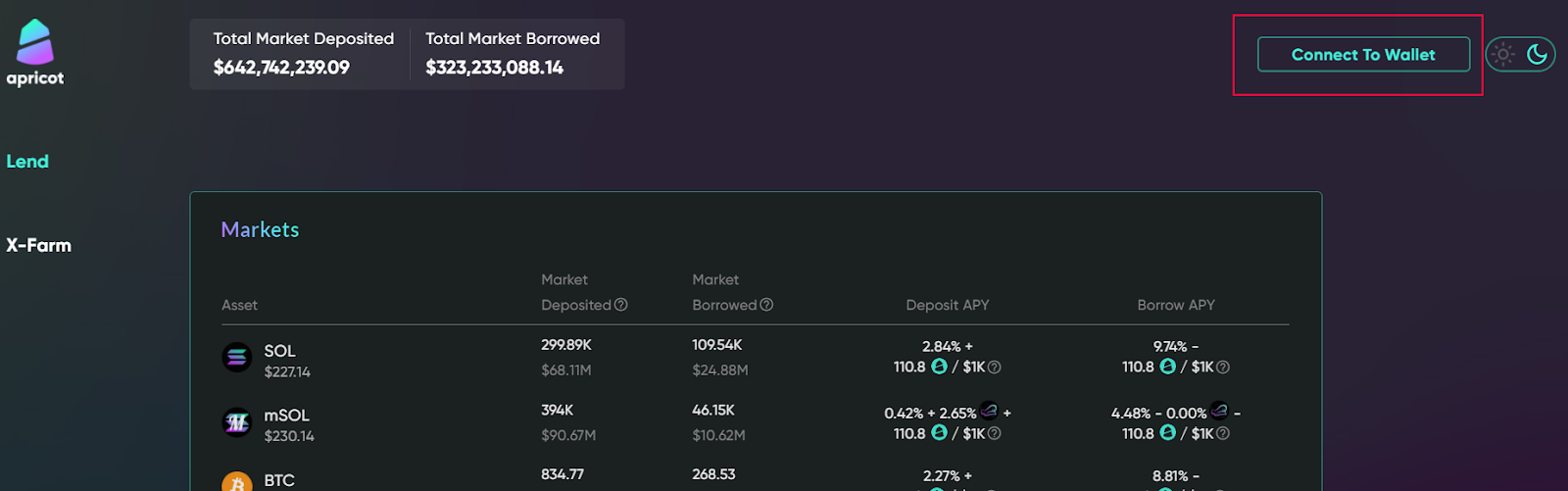This screenshot has height=491, width=1568.
Task: Open mSOL Deposit APY help icon
Action: pos(994,433)
